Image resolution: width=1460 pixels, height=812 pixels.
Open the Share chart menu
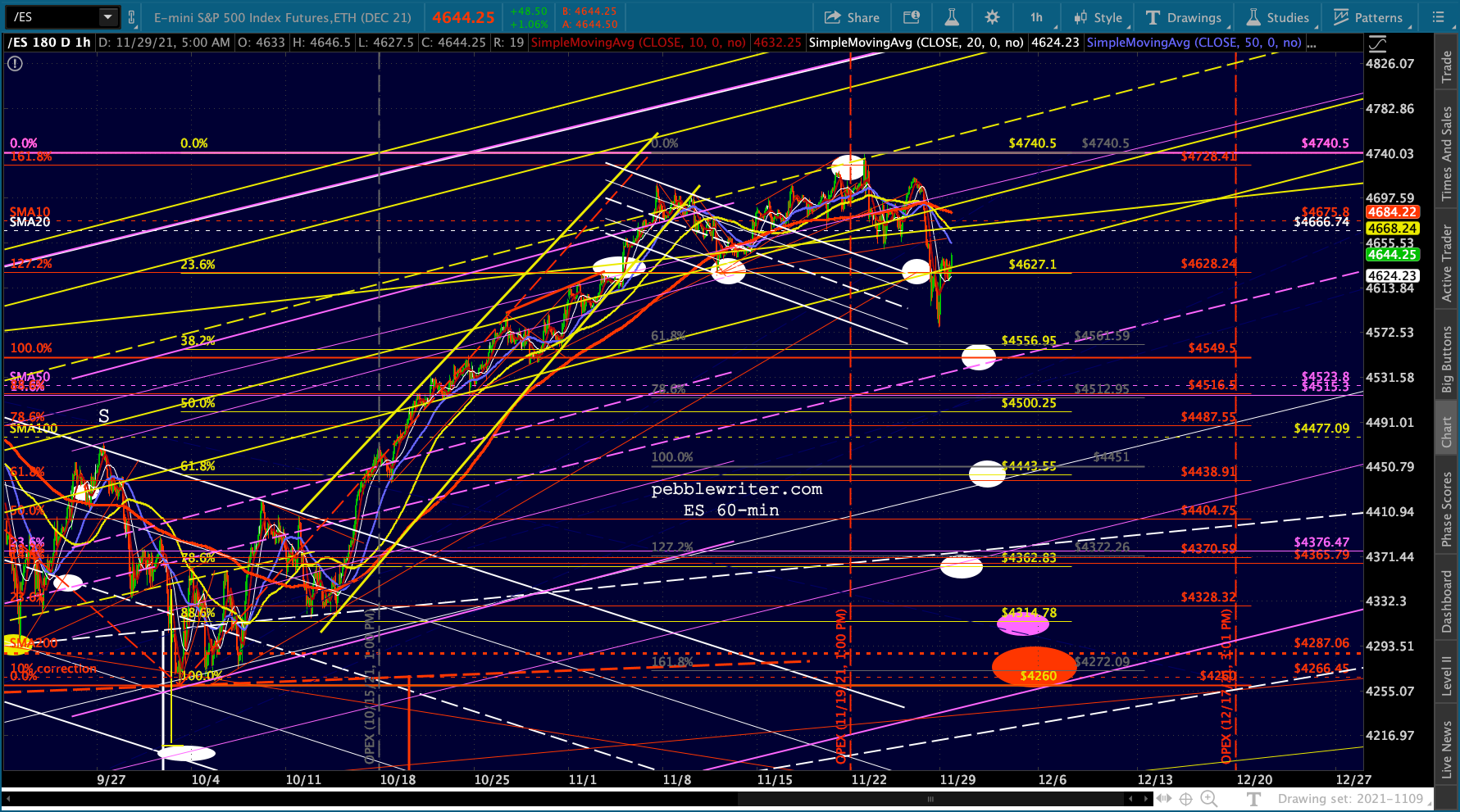click(x=852, y=17)
